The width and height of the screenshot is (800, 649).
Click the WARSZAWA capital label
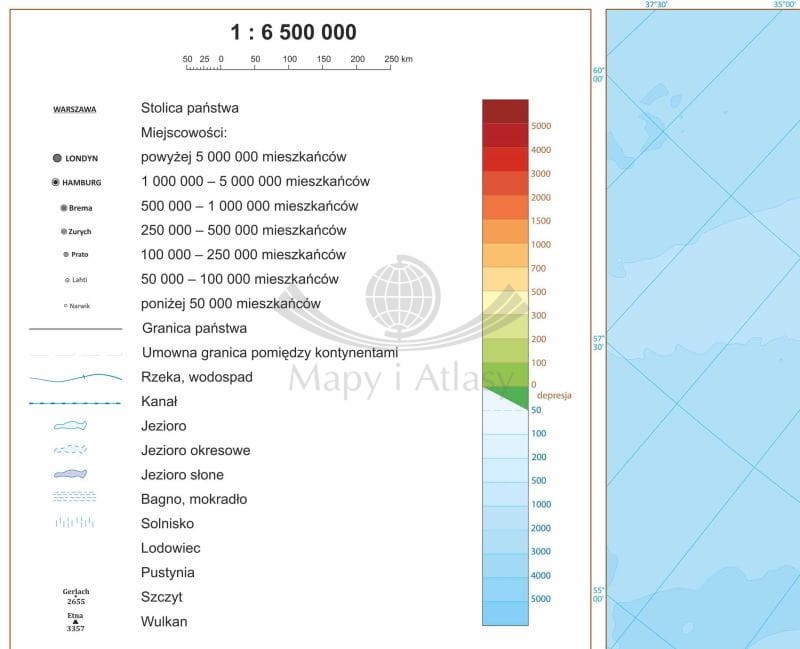75,109
